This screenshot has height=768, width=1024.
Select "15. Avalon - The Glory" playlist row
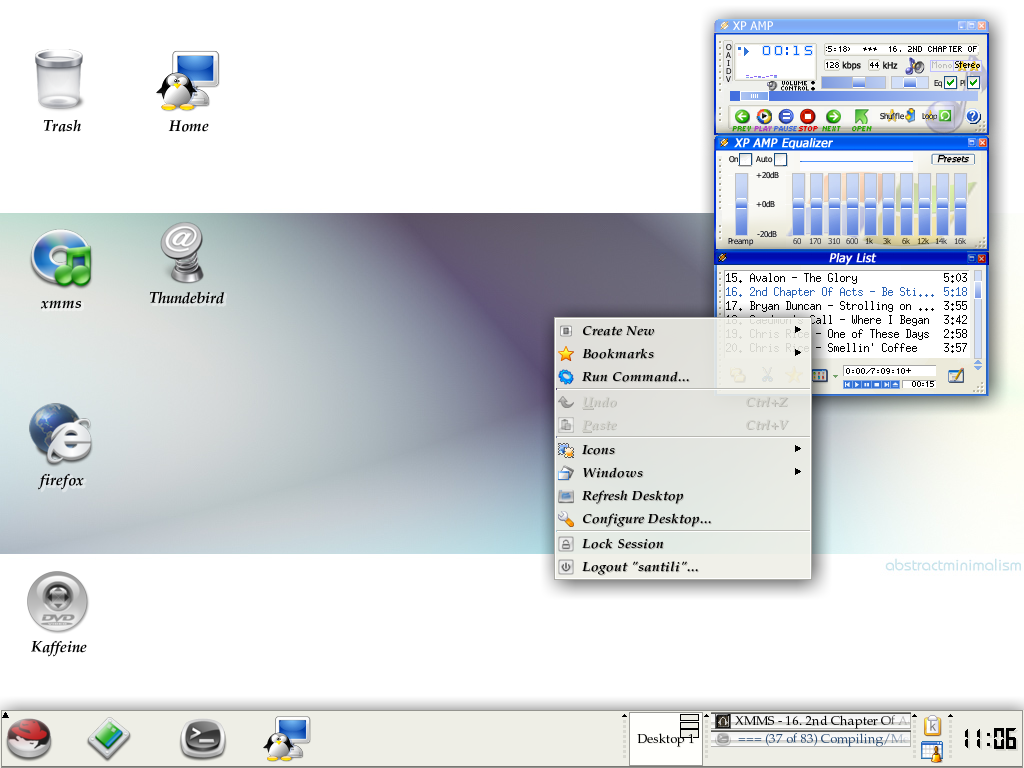pyautogui.click(x=846, y=278)
